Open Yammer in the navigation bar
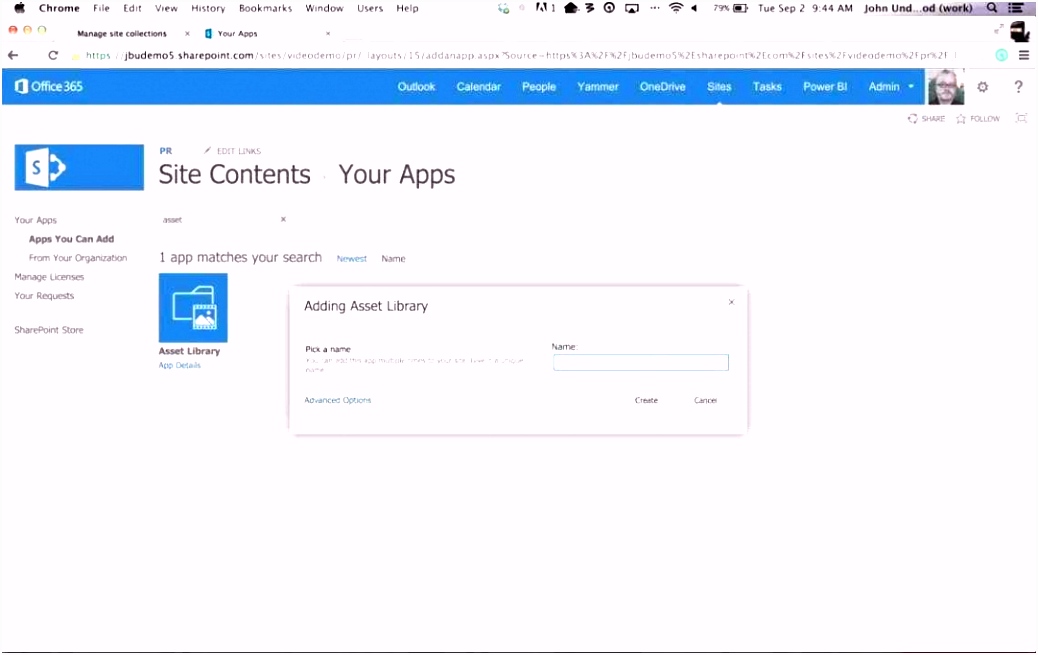This screenshot has width=1038, height=655. coord(598,87)
